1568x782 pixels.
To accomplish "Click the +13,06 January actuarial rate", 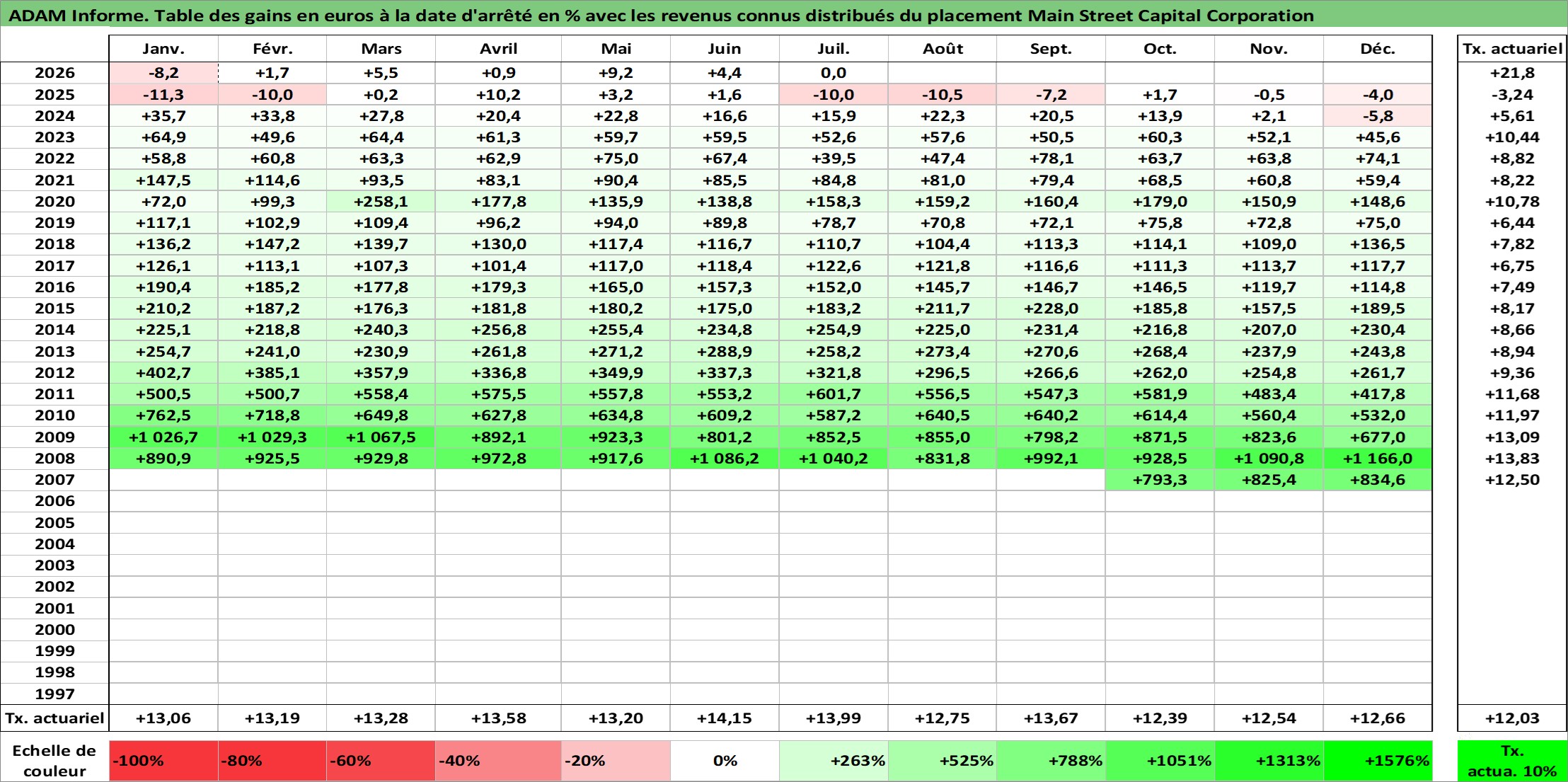I will pos(163,718).
